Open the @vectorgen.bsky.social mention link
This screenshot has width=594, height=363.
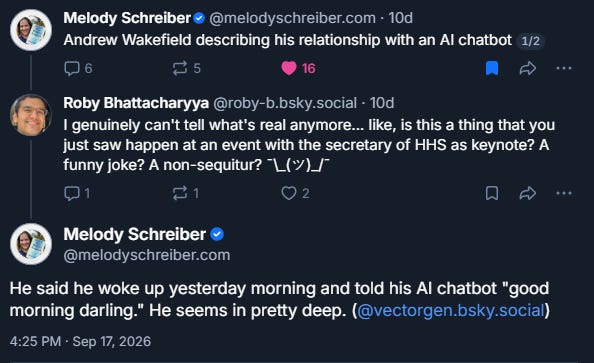pyautogui.click(x=451, y=311)
